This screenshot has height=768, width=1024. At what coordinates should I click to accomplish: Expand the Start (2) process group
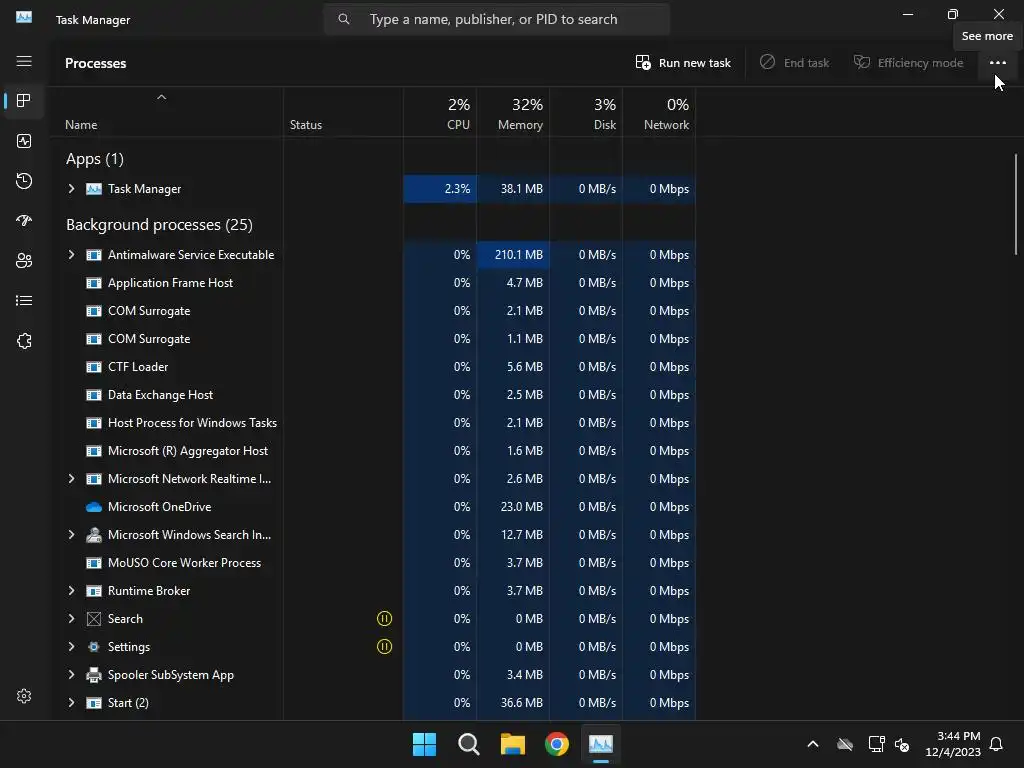pos(71,703)
